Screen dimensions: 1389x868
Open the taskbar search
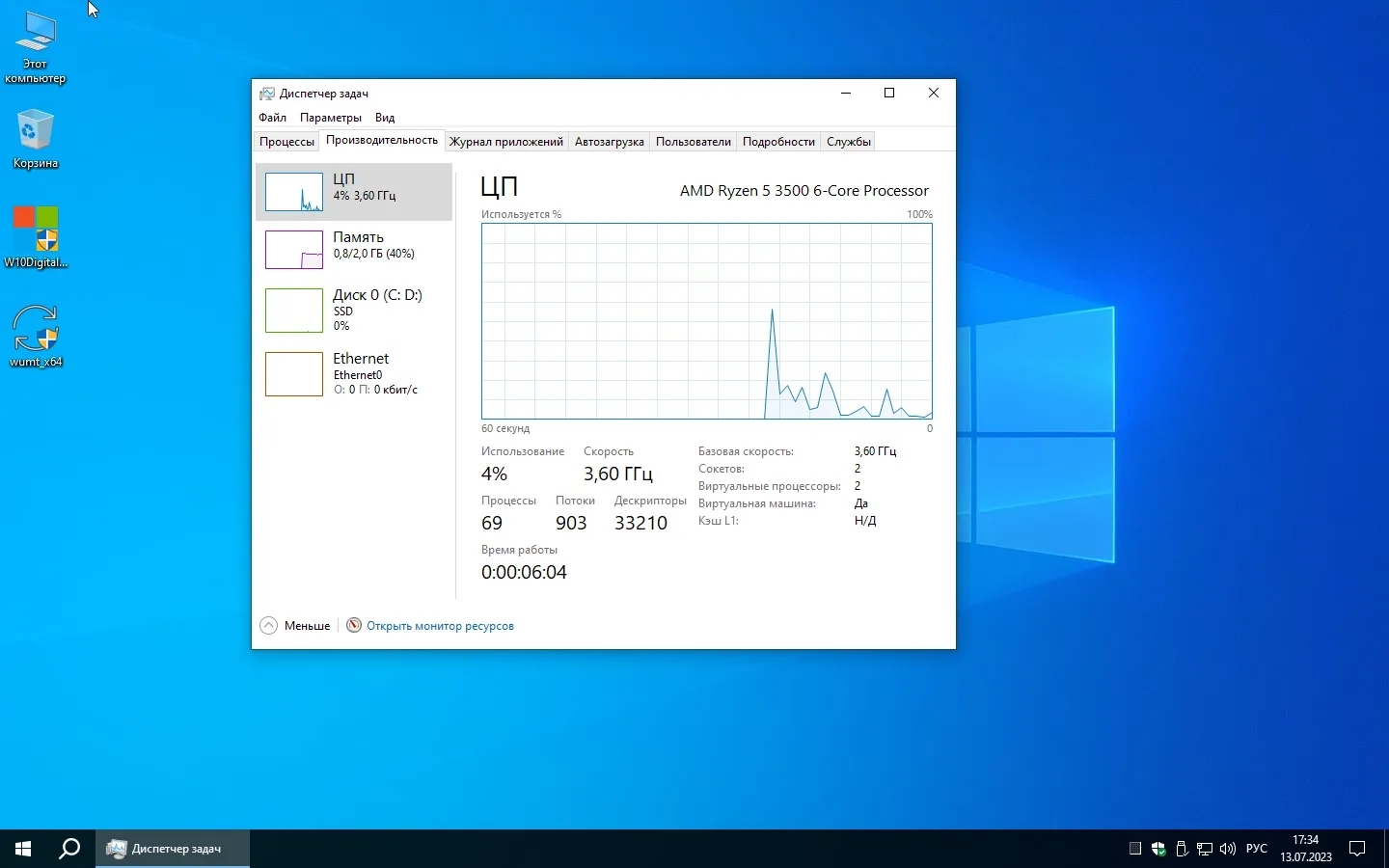coord(69,849)
